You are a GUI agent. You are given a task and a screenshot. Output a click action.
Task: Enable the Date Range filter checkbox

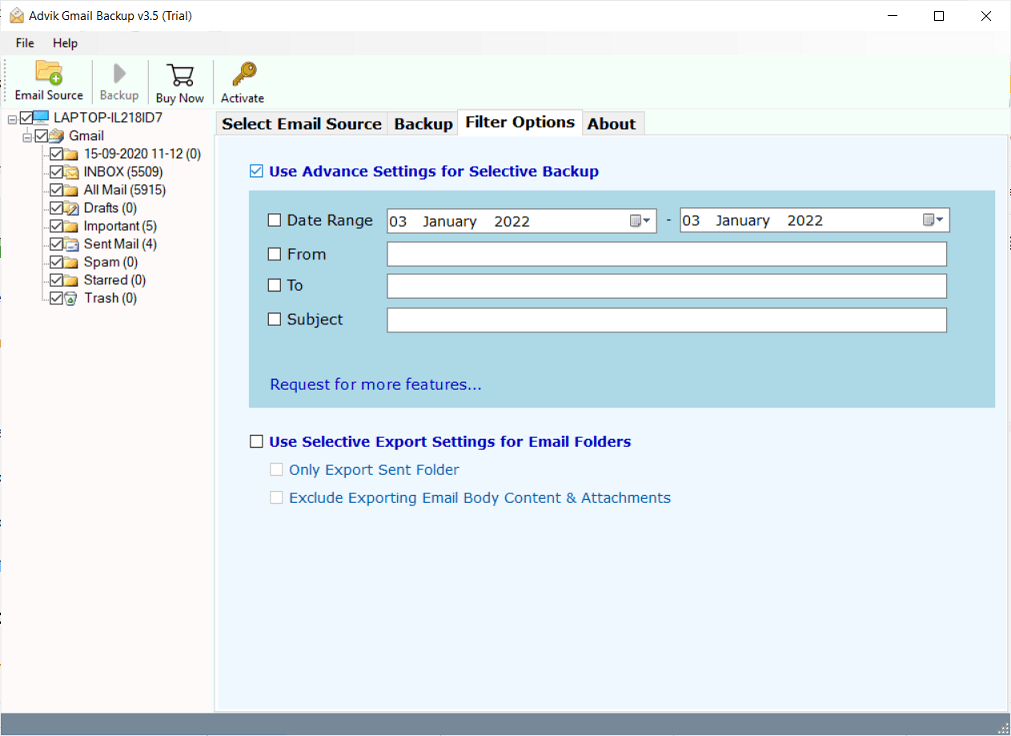pyautogui.click(x=274, y=220)
